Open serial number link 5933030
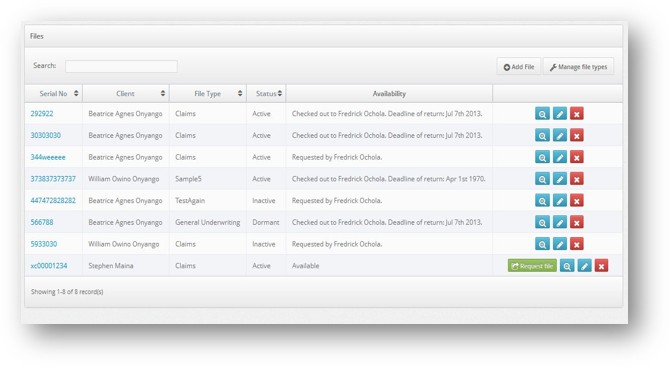This screenshot has width=670, height=366. pyautogui.click(x=44, y=244)
